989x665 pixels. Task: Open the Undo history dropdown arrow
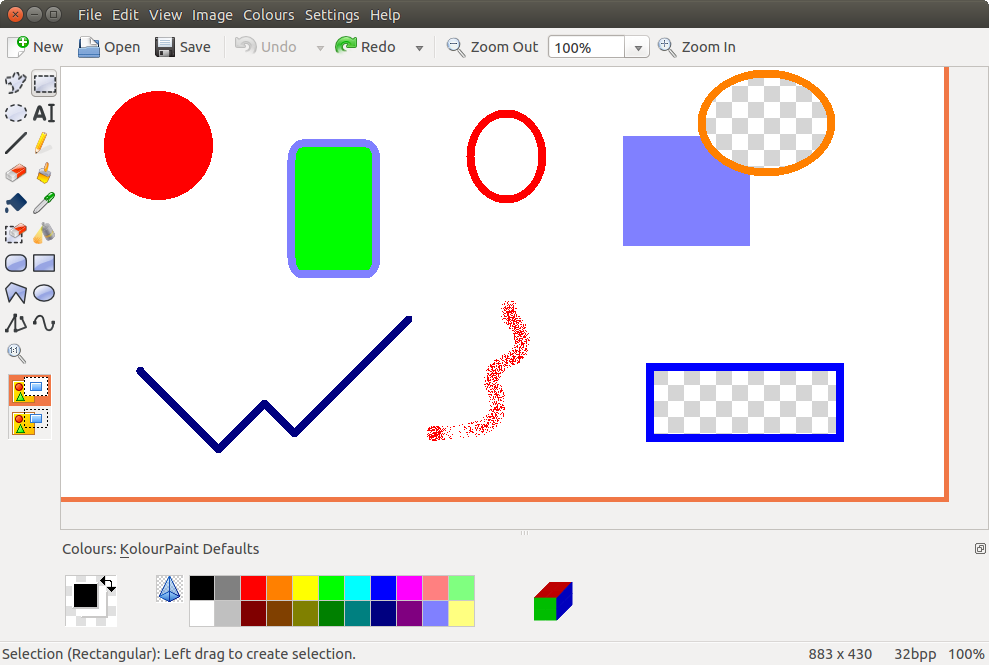point(320,47)
